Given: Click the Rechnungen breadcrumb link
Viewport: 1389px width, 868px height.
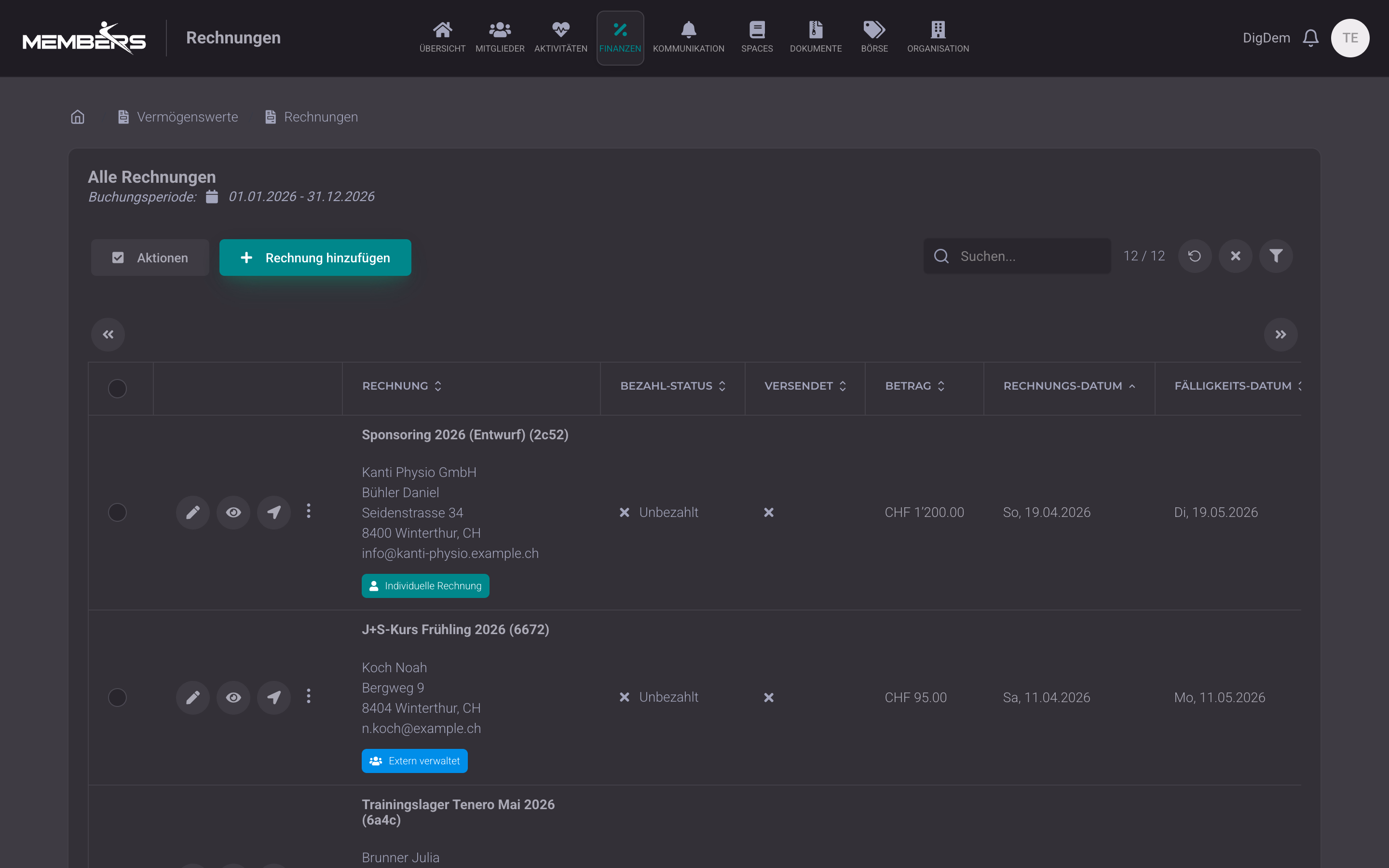Looking at the screenshot, I should click(311, 117).
